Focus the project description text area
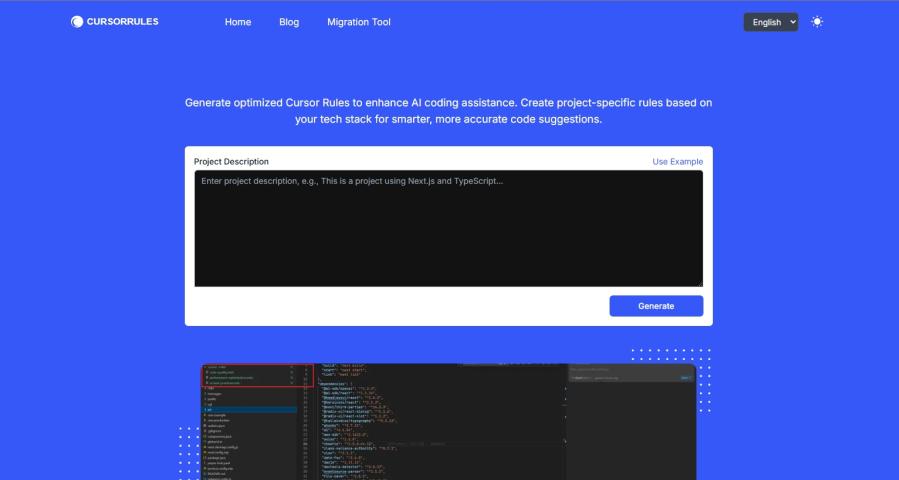 448,229
